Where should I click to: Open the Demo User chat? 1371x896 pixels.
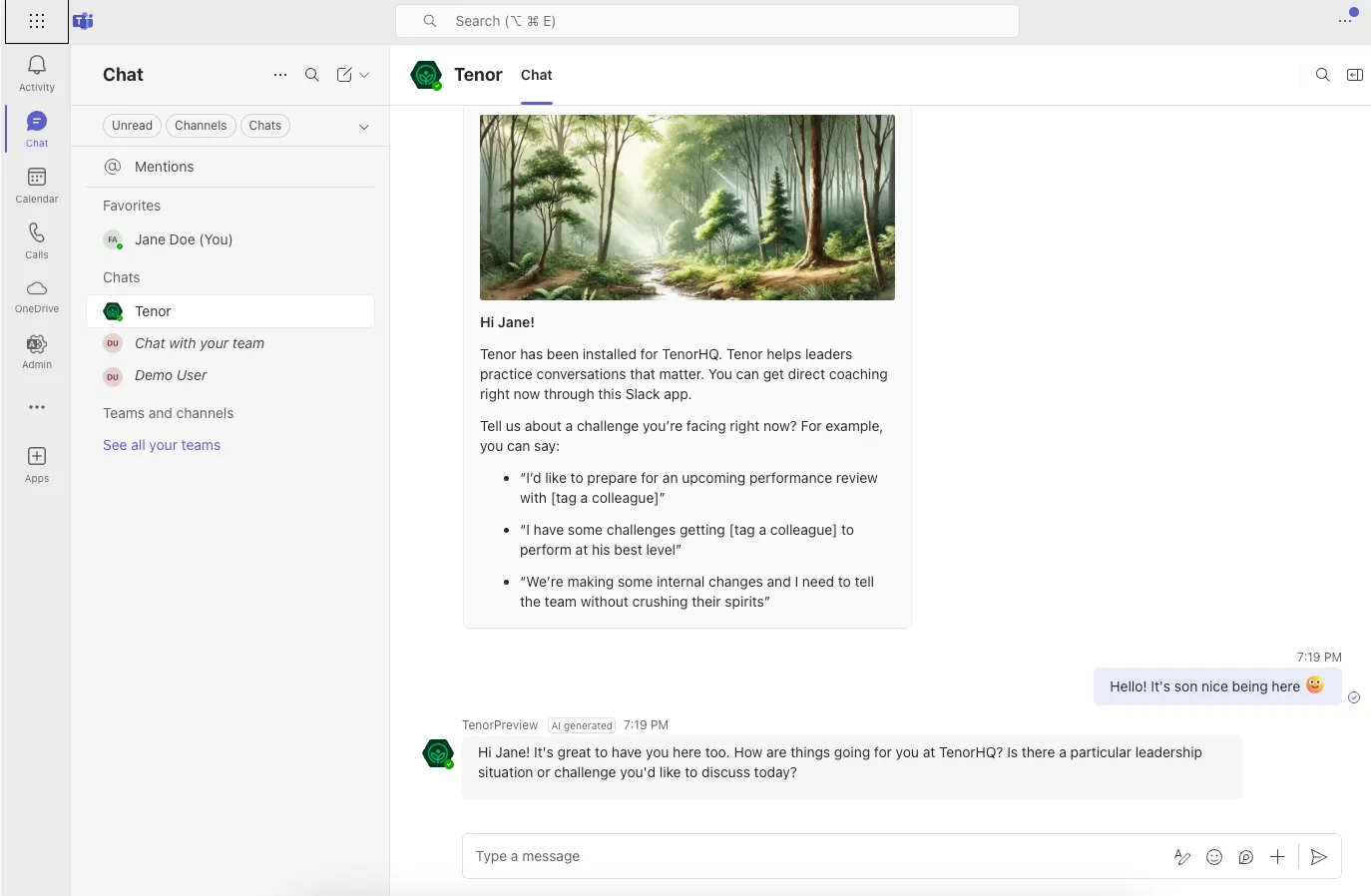coord(230,375)
